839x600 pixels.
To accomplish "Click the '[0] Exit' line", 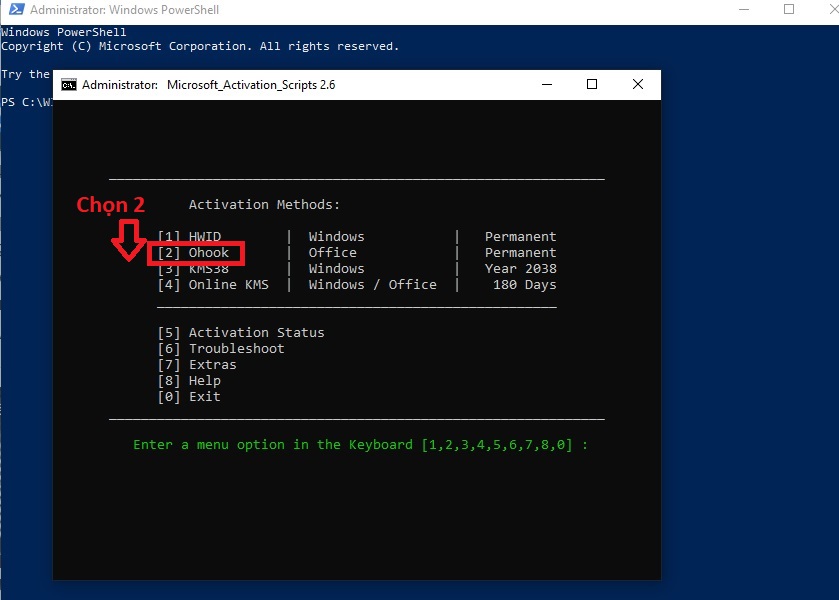I will [x=189, y=397].
